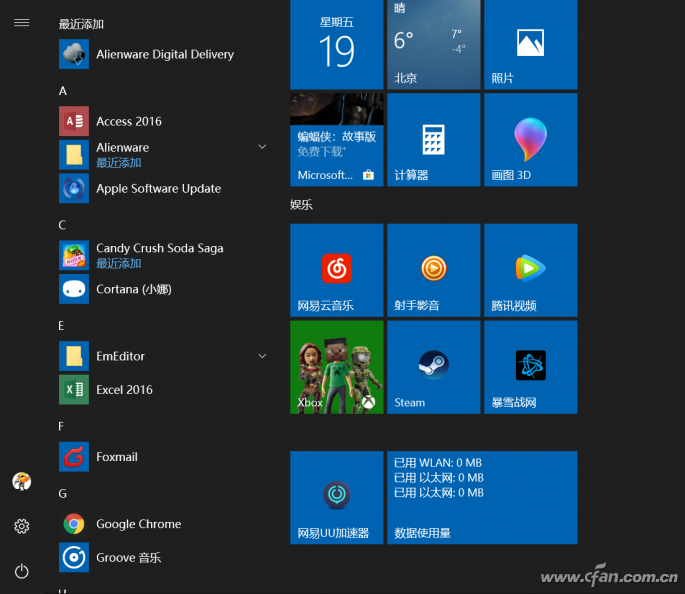Expand the Alienware folder chevron

(x=262, y=147)
